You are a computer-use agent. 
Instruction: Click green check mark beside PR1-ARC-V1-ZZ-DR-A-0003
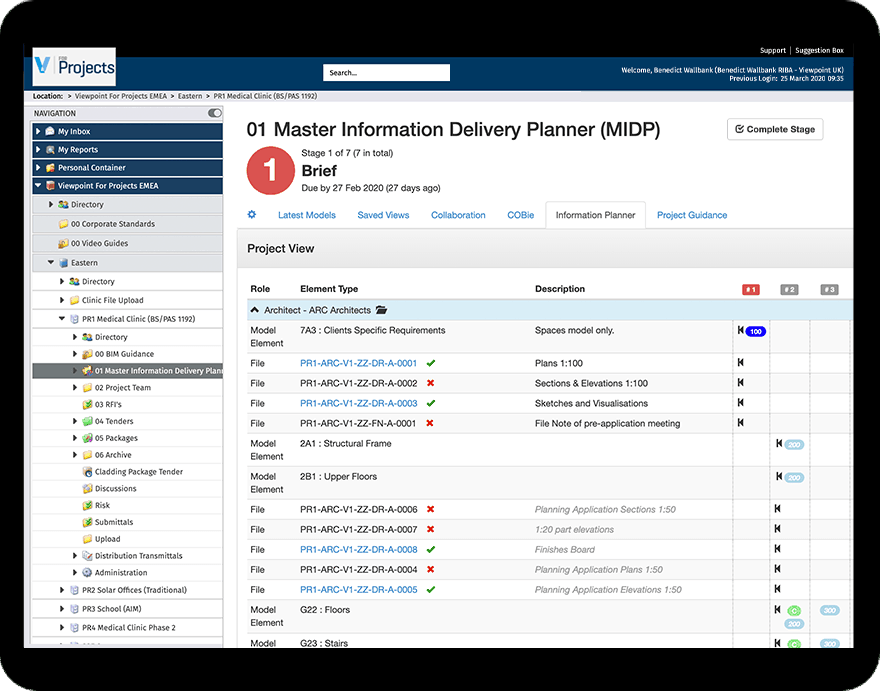coord(430,403)
